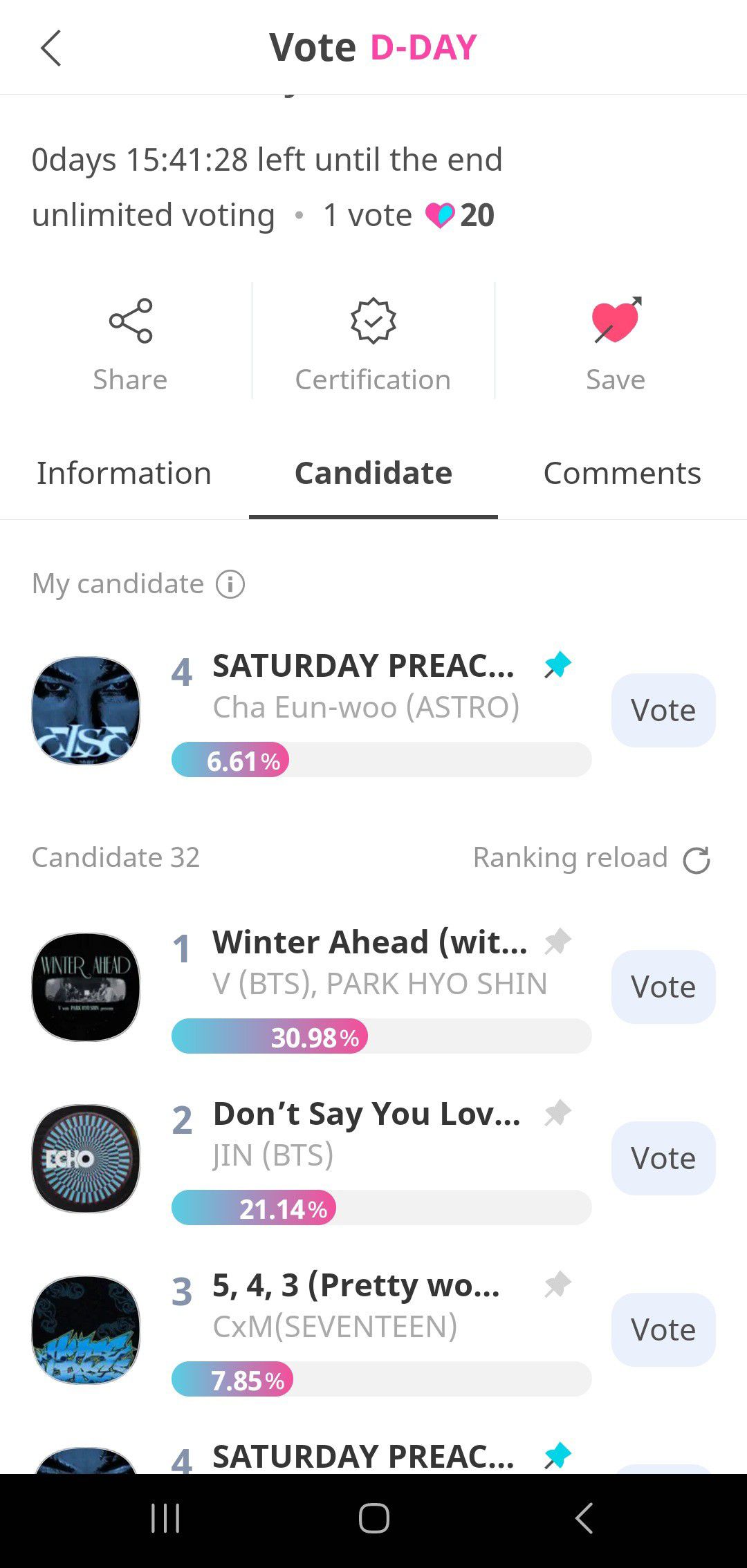This screenshot has width=747, height=1568.
Task: Switch to the Information tab
Action: (124, 474)
